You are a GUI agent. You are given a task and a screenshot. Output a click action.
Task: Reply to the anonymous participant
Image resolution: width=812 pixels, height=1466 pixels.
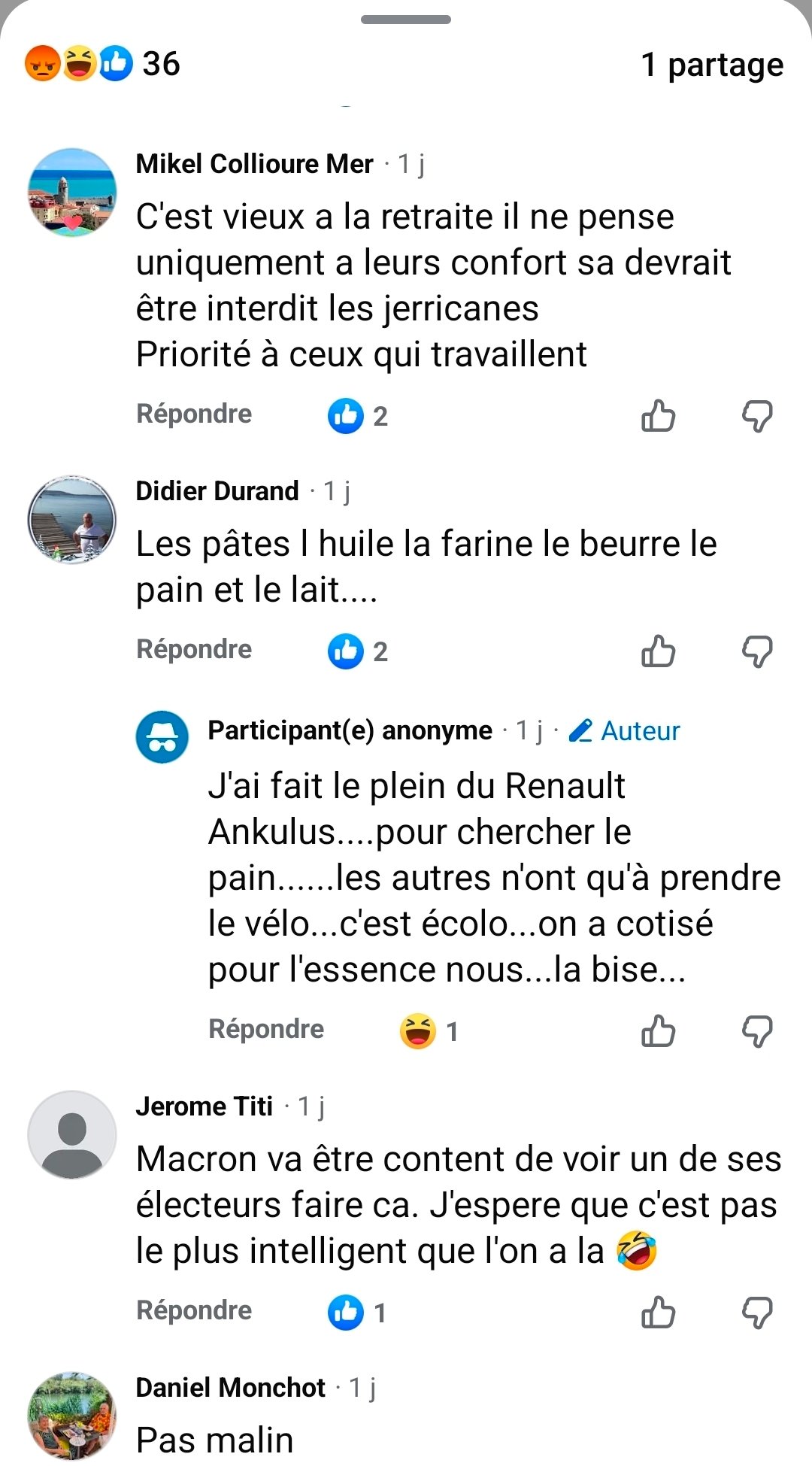[266, 1029]
